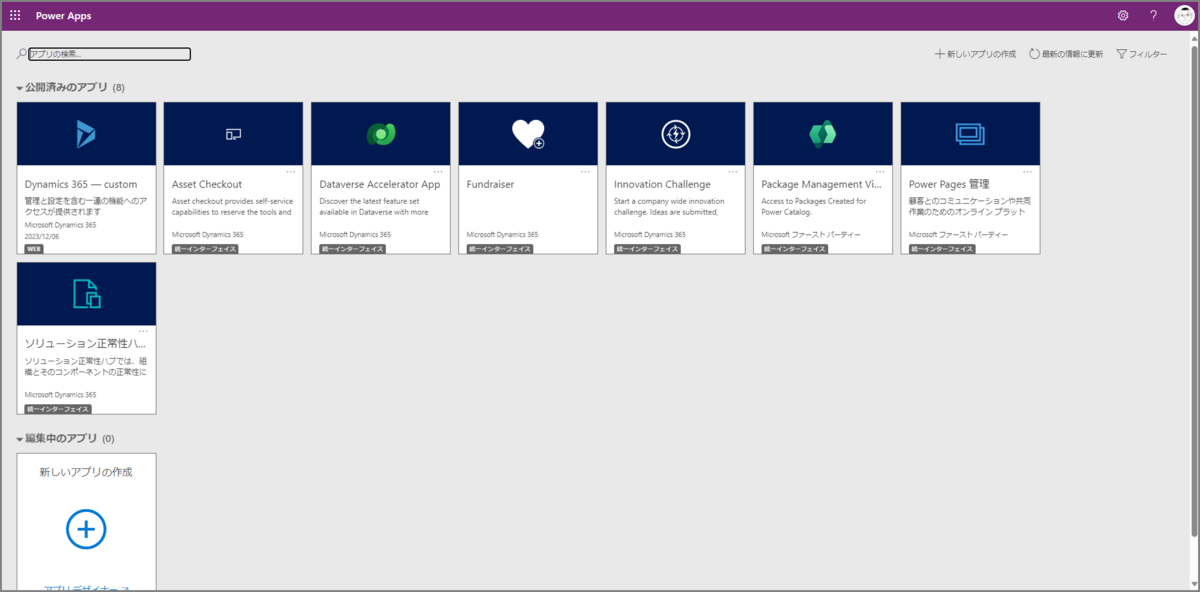Open the Innovation Challenge app title
Image resolution: width=1200 pixels, height=592 pixels.
point(662,185)
